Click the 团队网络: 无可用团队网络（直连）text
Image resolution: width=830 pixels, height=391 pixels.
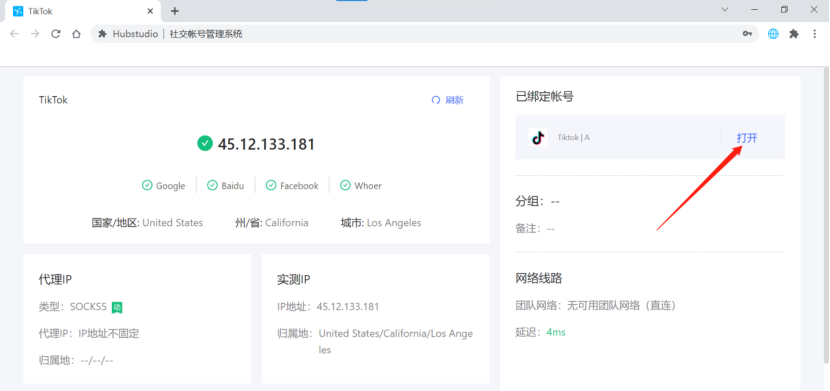596,305
